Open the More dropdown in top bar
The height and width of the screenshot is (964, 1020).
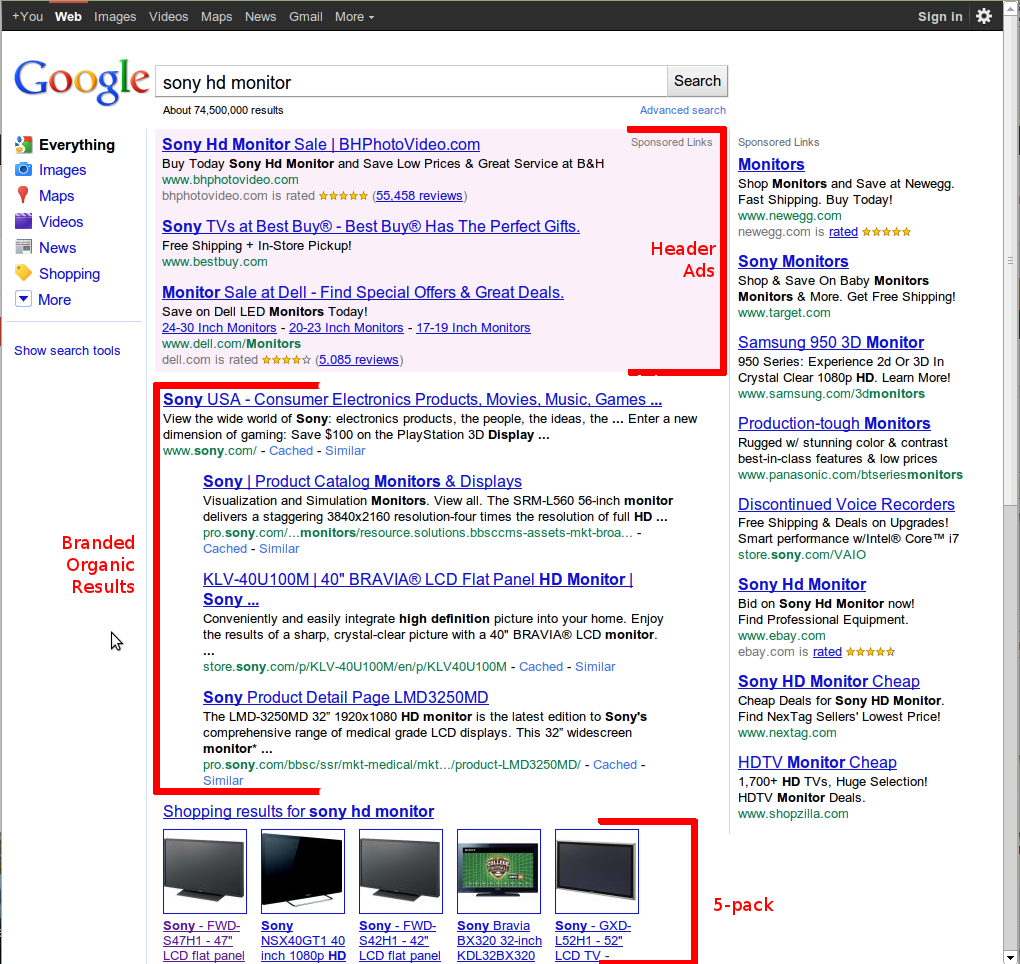coord(354,16)
